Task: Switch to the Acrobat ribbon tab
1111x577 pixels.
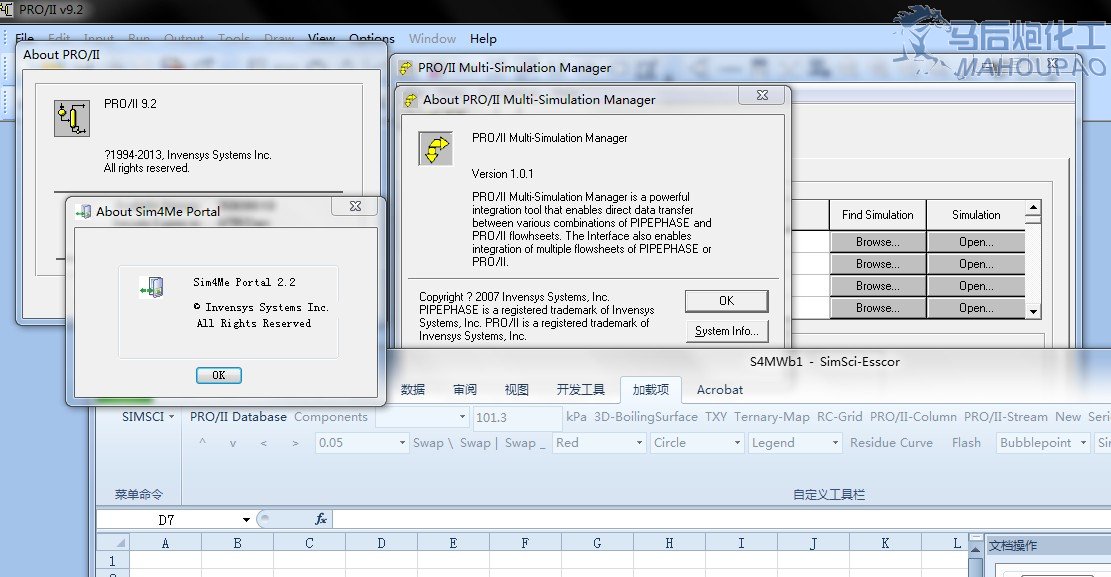Action: click(x=719, y=389)
